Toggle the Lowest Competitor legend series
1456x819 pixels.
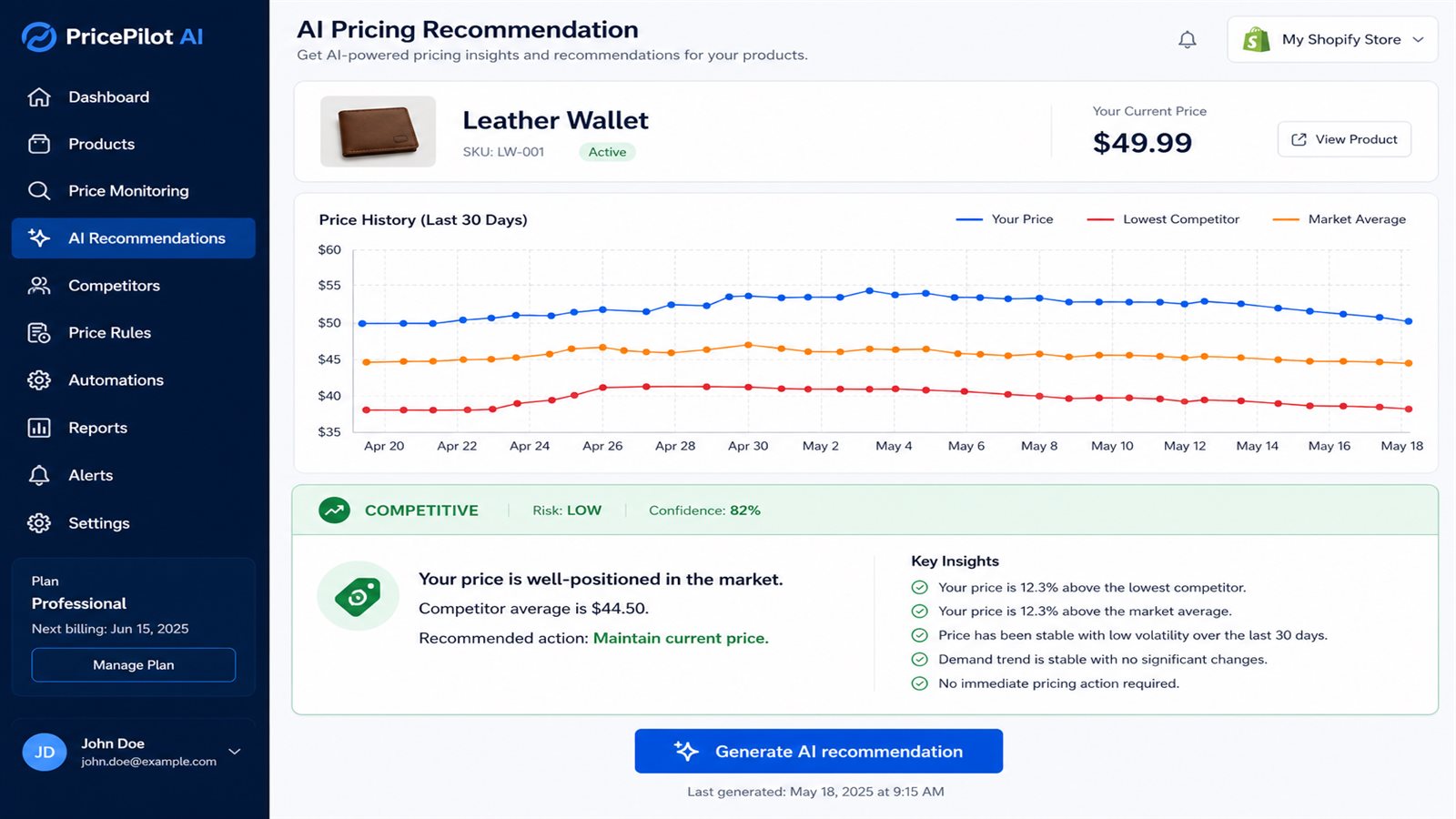coord(1163,219)
